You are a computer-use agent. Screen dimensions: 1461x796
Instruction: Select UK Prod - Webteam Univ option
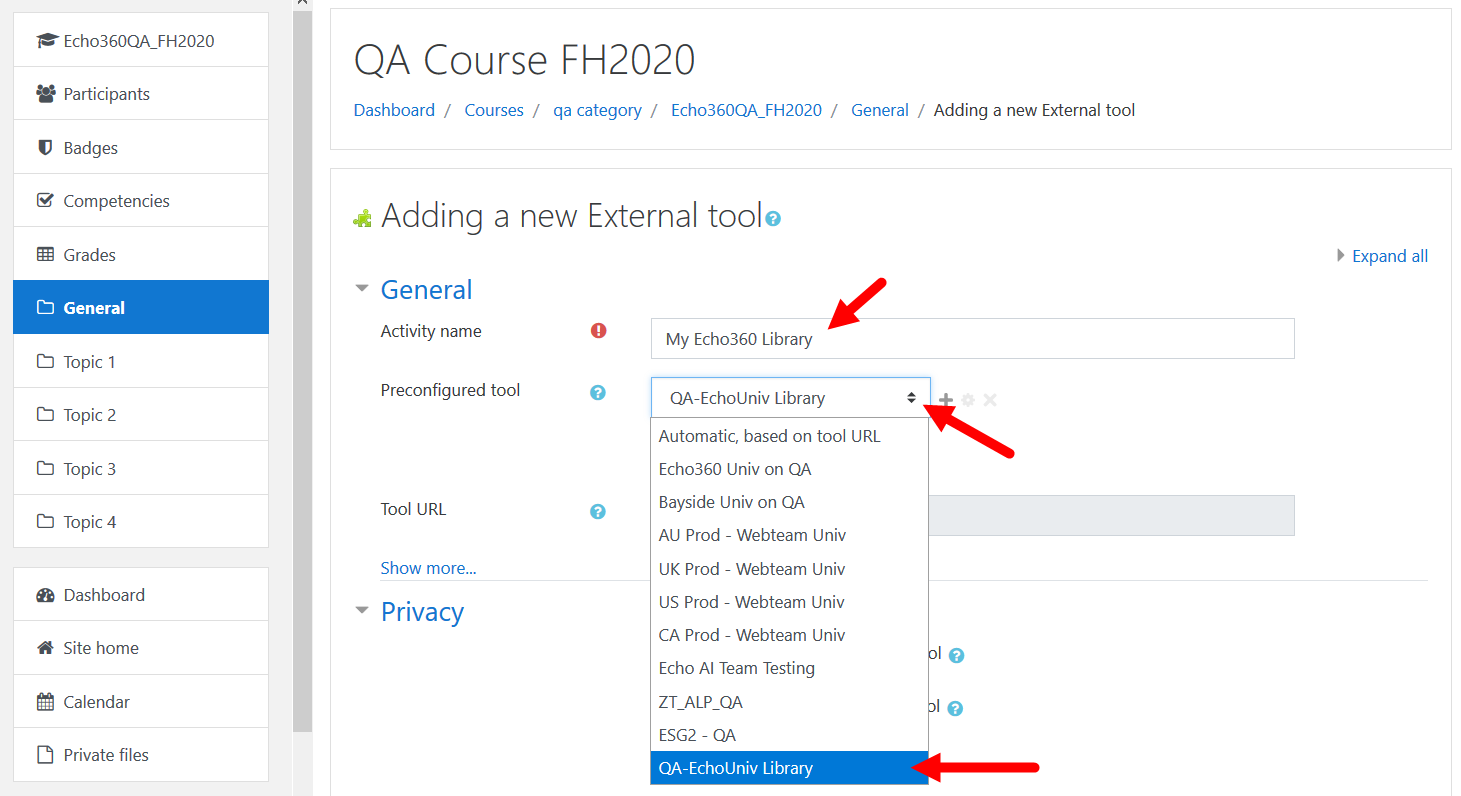pyautogui.click(x=789, y=569)
